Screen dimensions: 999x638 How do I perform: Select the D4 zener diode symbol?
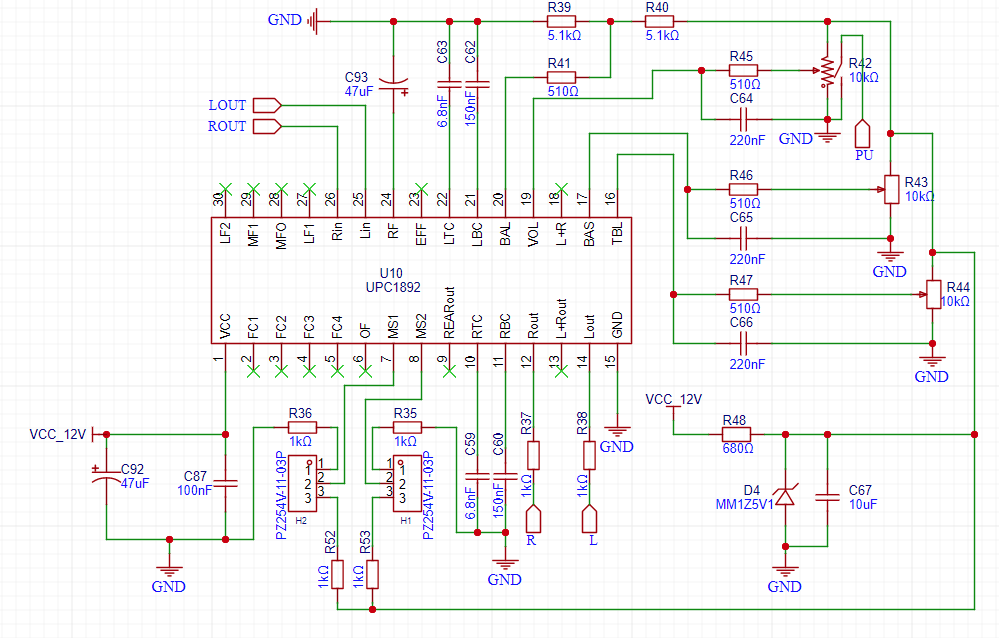(x=785, y=495)
